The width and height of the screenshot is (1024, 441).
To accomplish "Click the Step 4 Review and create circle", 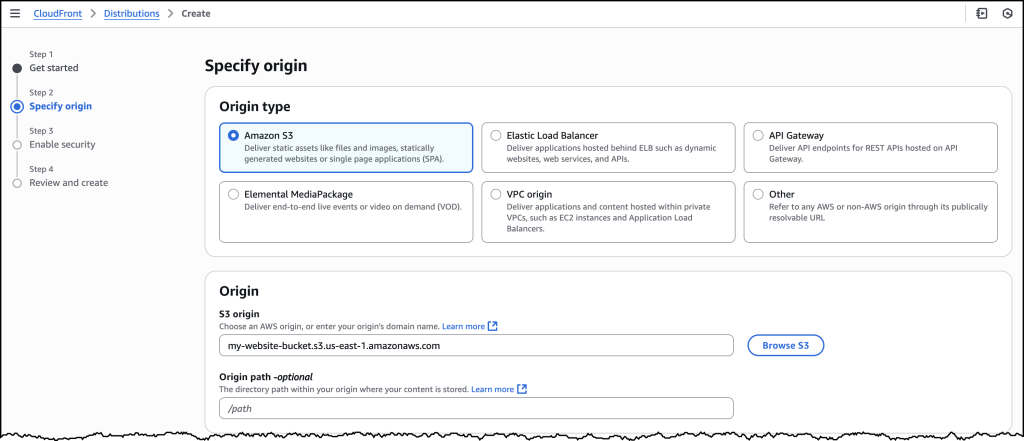I will click(x=17, y=183).
